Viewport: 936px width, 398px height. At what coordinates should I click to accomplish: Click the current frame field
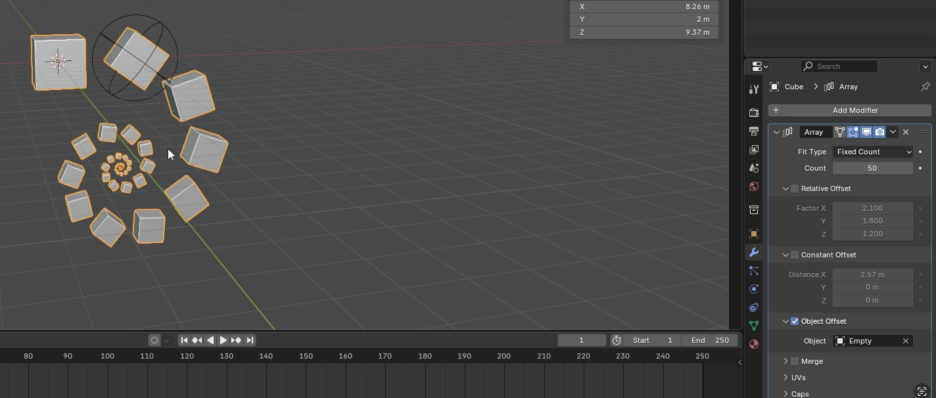point(581,340)
